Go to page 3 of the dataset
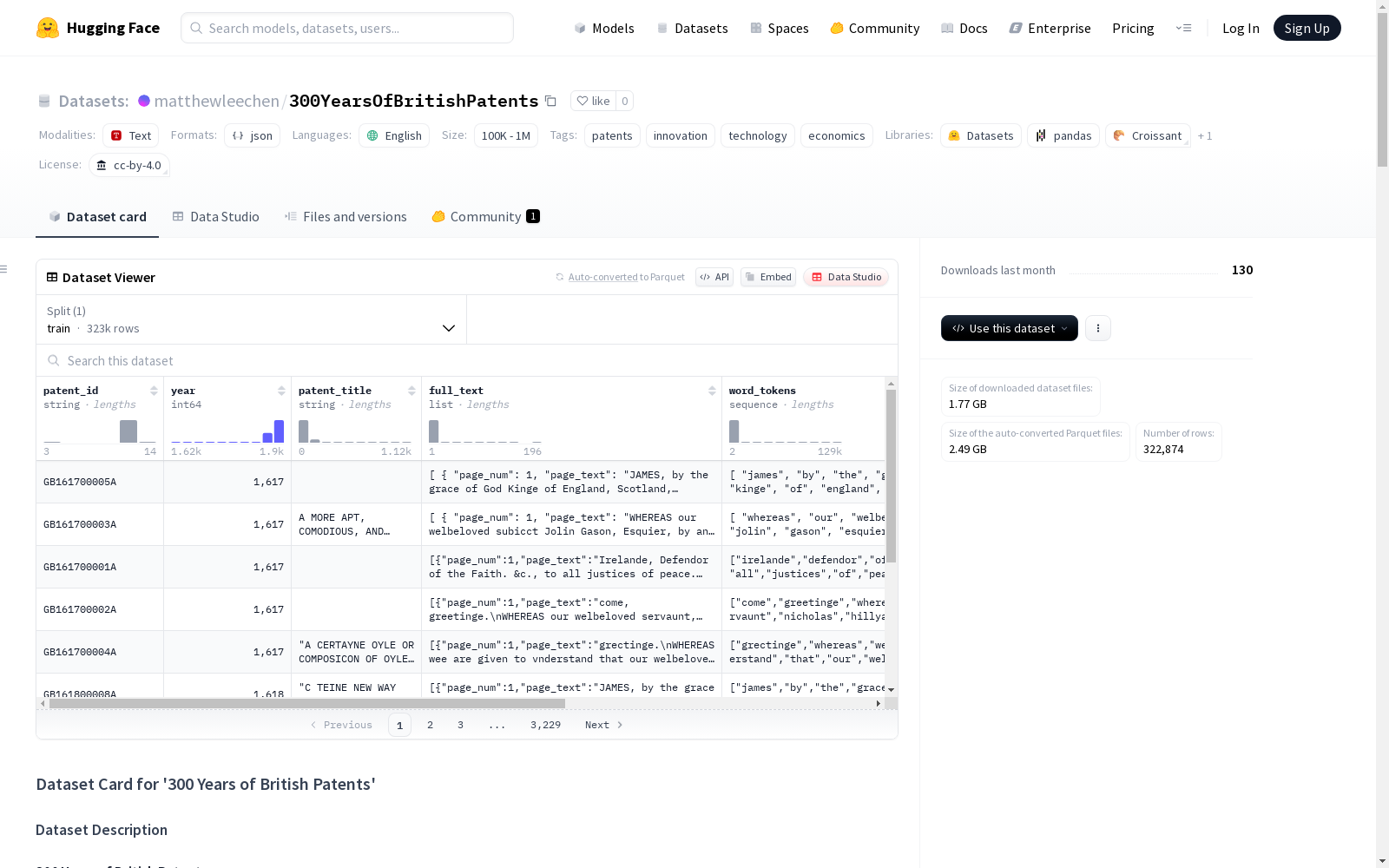1389x868 pixels. 460,725
